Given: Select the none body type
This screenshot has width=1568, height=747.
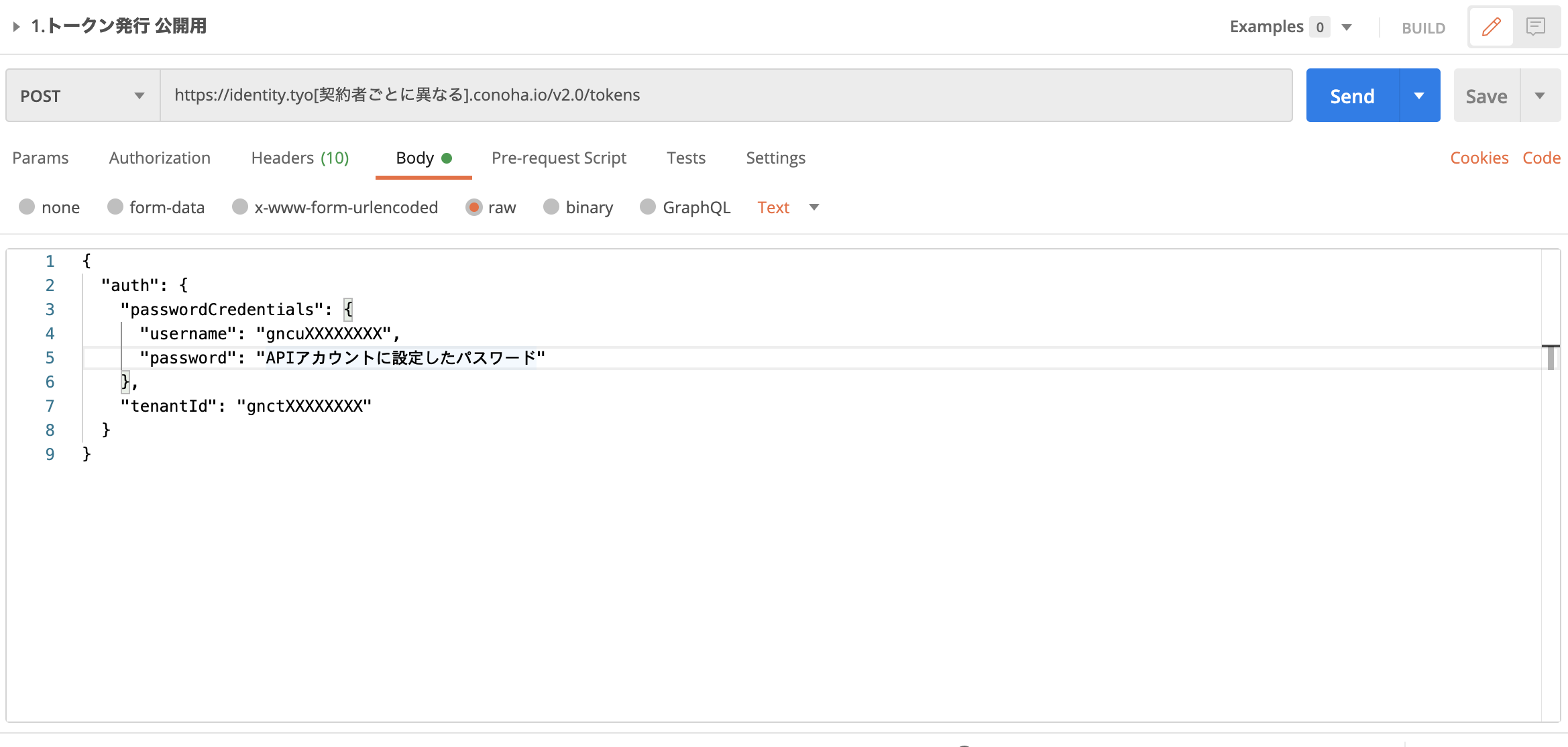Looking at the screenshot, I should pos(27,207).
